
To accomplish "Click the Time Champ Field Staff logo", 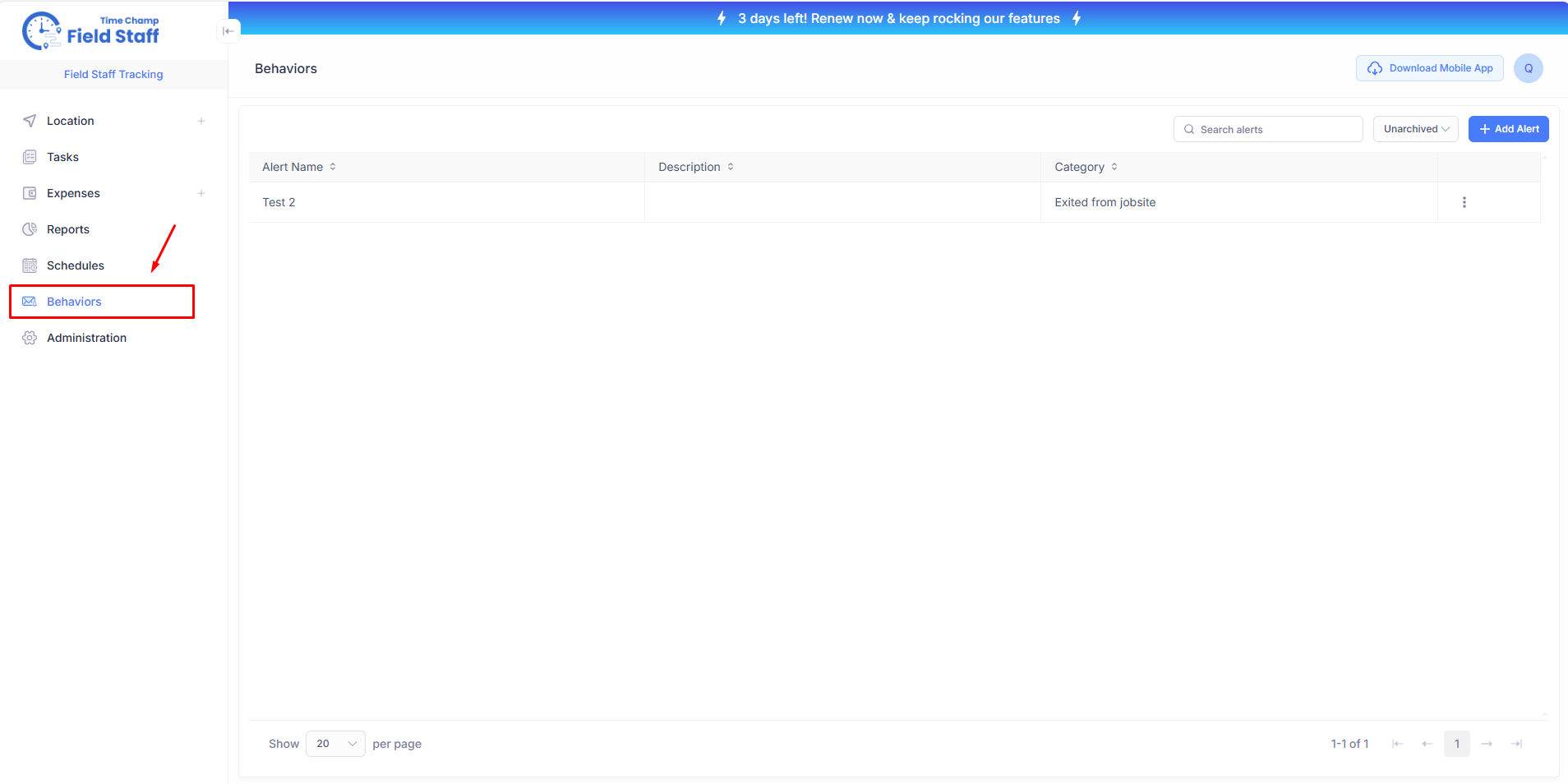I will 91,31.
